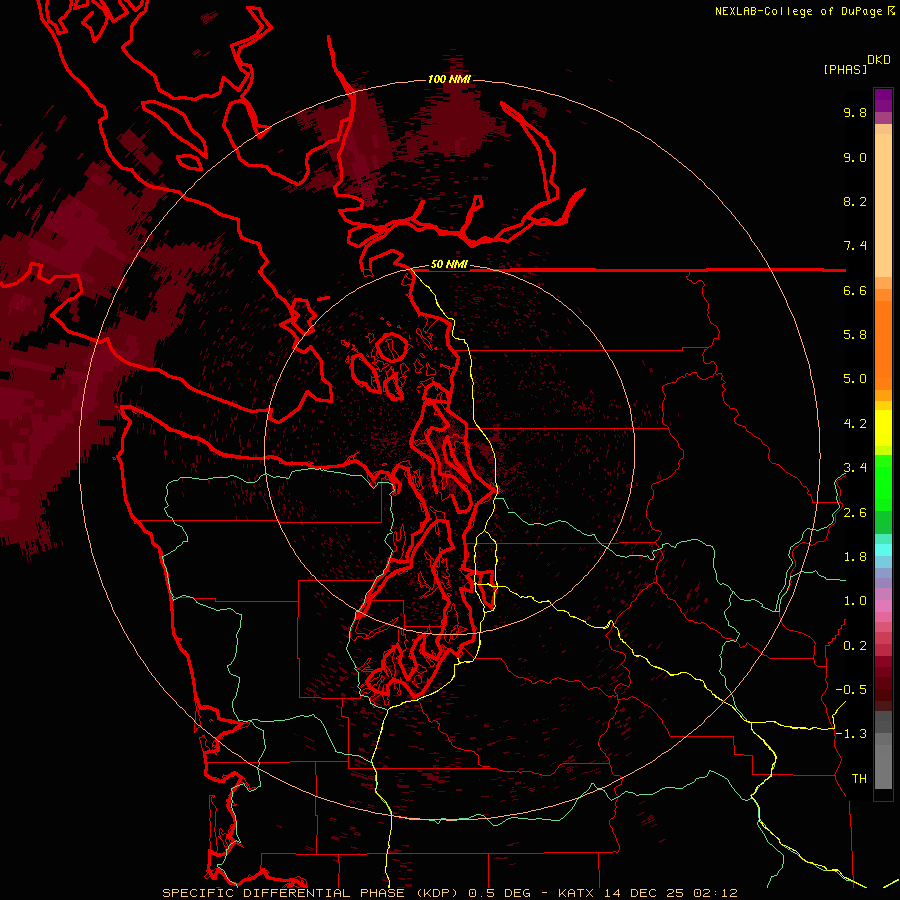Click the DKD label above the color scale
Screen dimensions: 900x900
[879, 60]
